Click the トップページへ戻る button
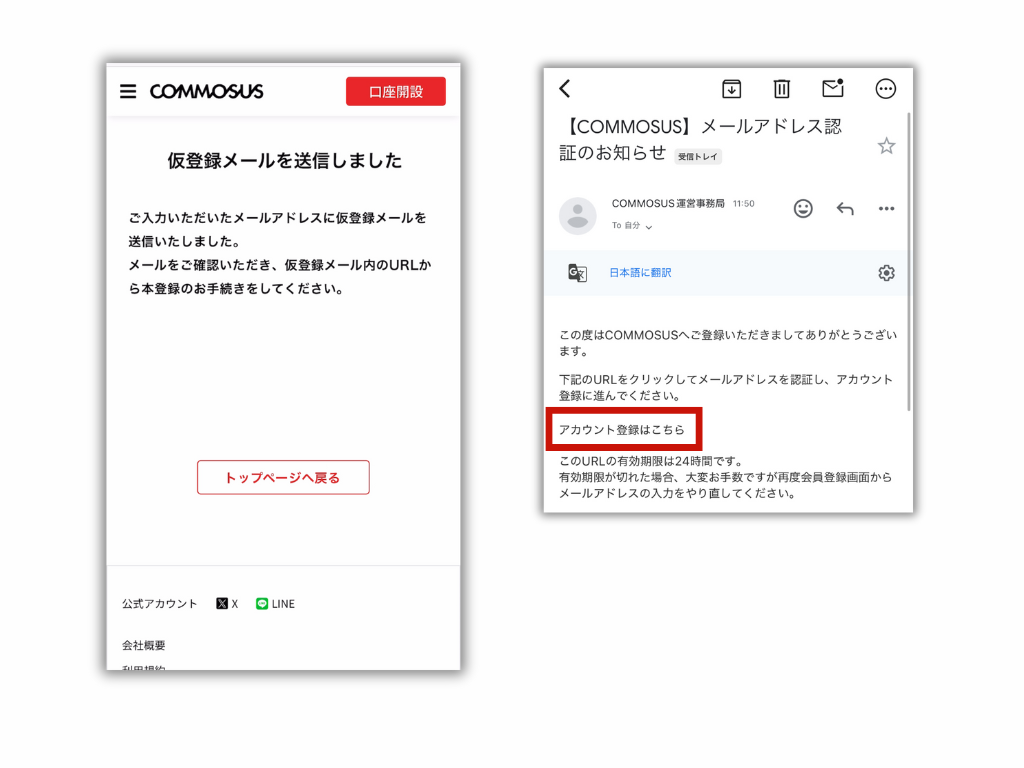 pos(283,477)
